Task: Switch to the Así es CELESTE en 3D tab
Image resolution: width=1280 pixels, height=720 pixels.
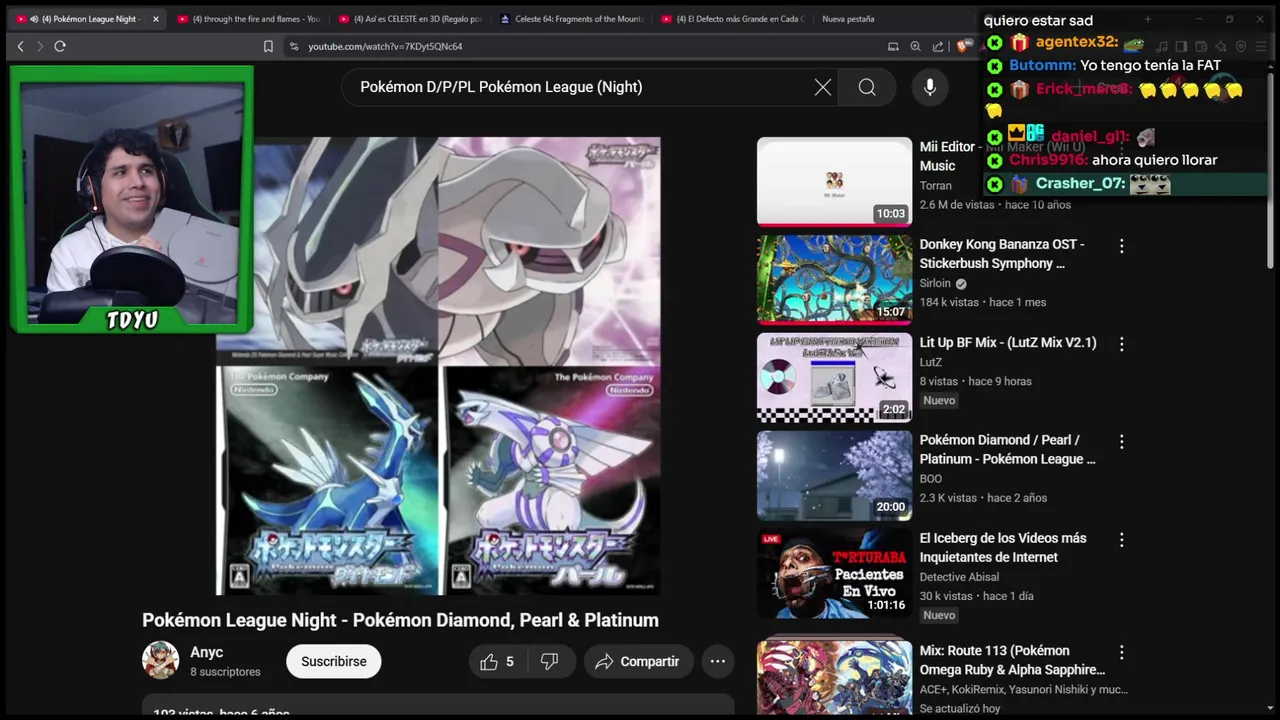Action: click(410, 19)
